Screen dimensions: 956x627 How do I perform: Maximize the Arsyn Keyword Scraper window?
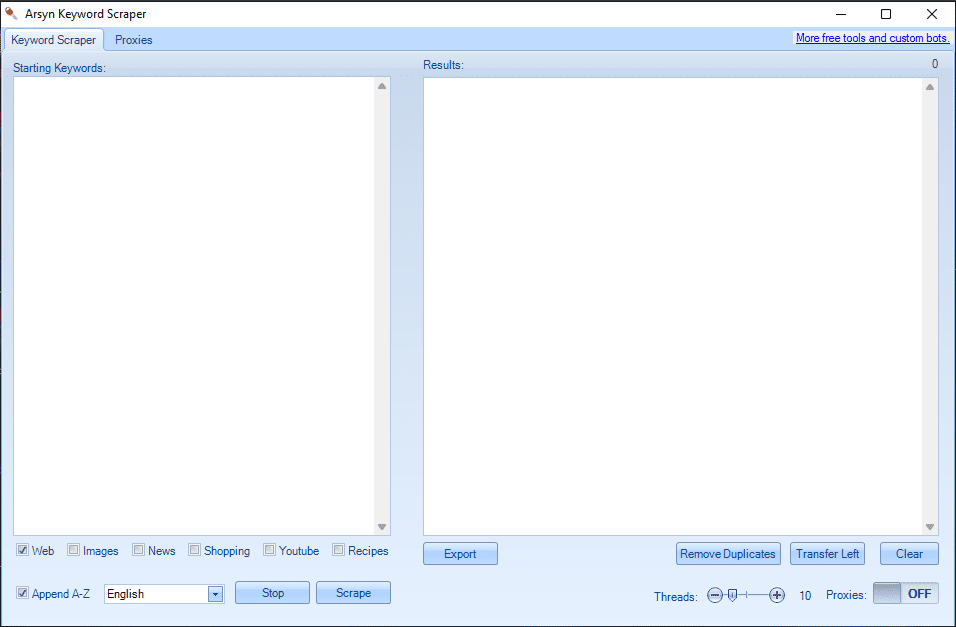[886, 14]
